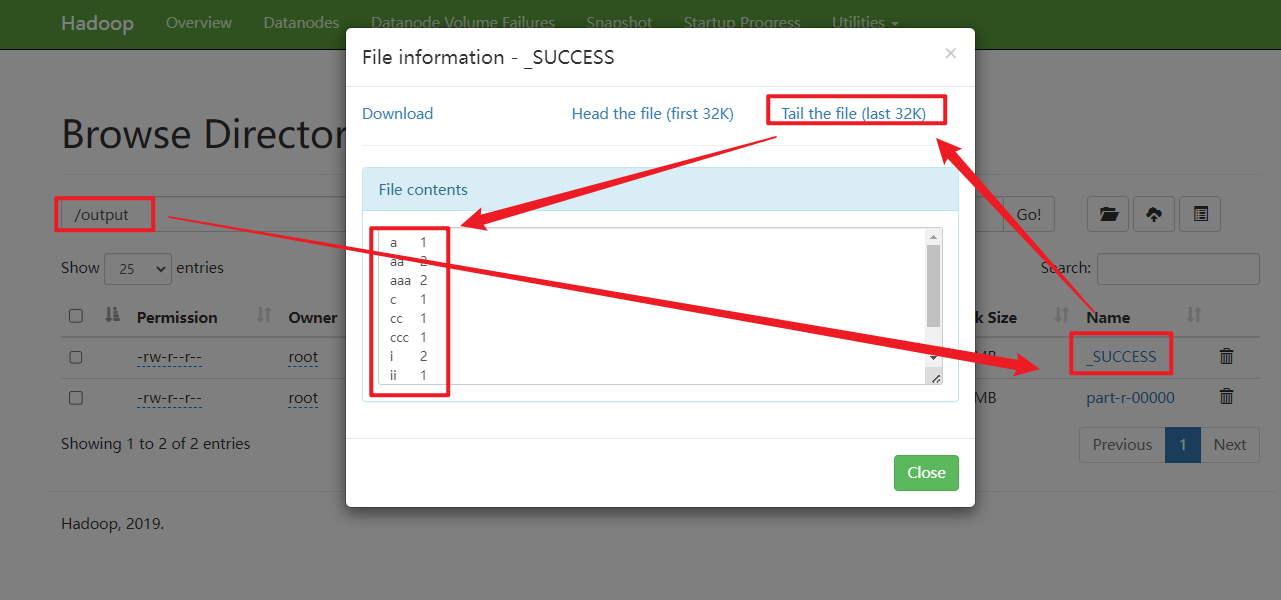Click the root owner of the part-r-00000 row
This screenshot has width=1281, height=600.
(x=303, y=398)
